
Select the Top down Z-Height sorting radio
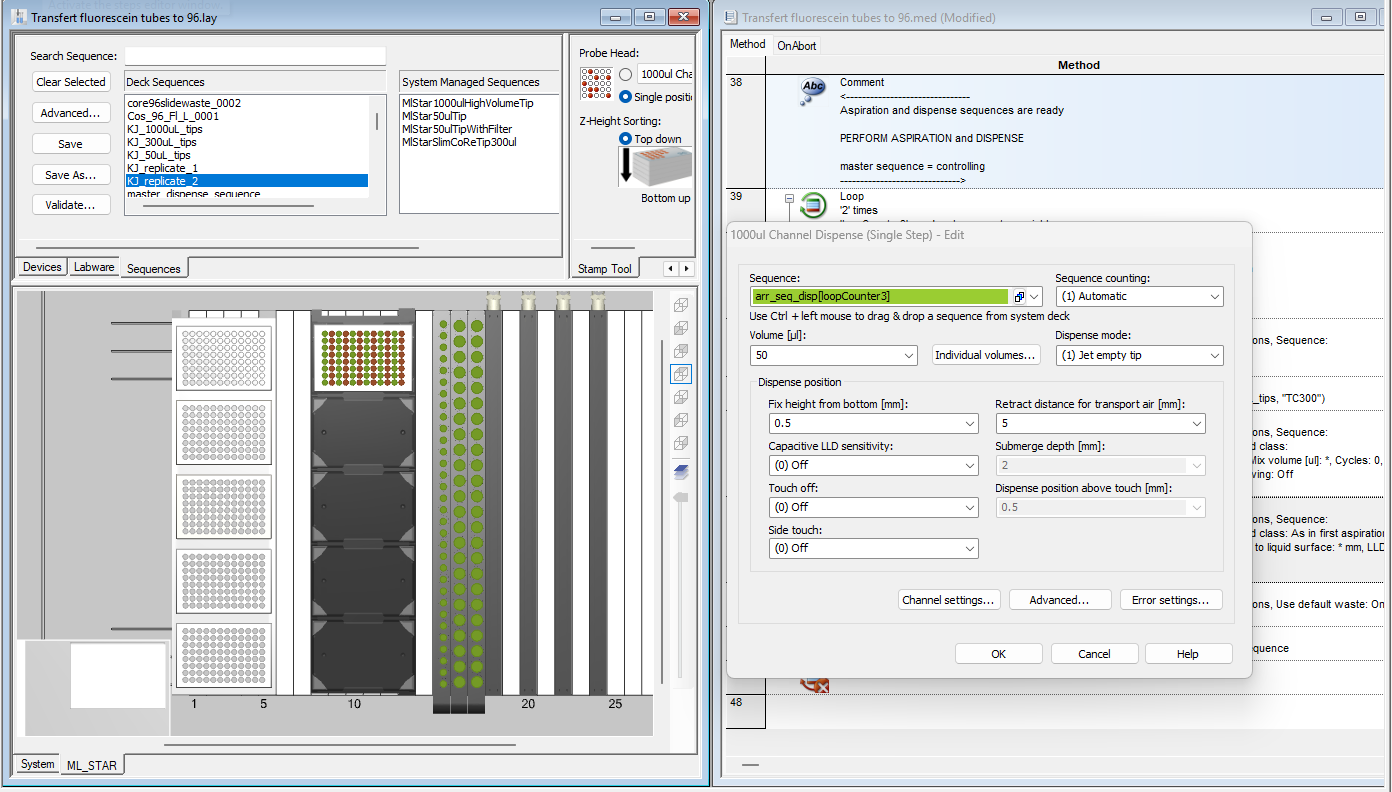pyautogui.click(x=625, y=139)
